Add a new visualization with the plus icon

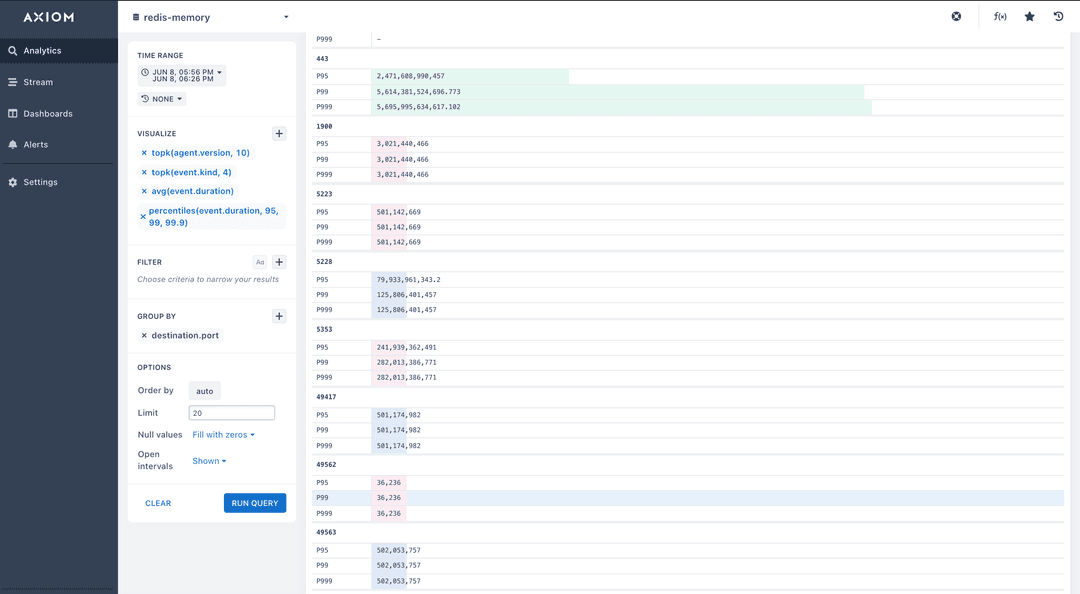[279, 133]
